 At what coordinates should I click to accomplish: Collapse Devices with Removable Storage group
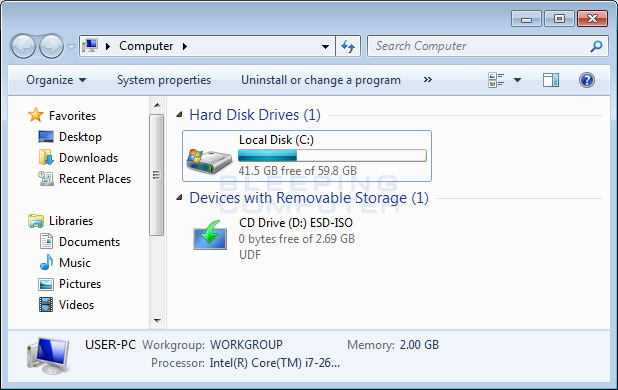[x=179, y=197]
